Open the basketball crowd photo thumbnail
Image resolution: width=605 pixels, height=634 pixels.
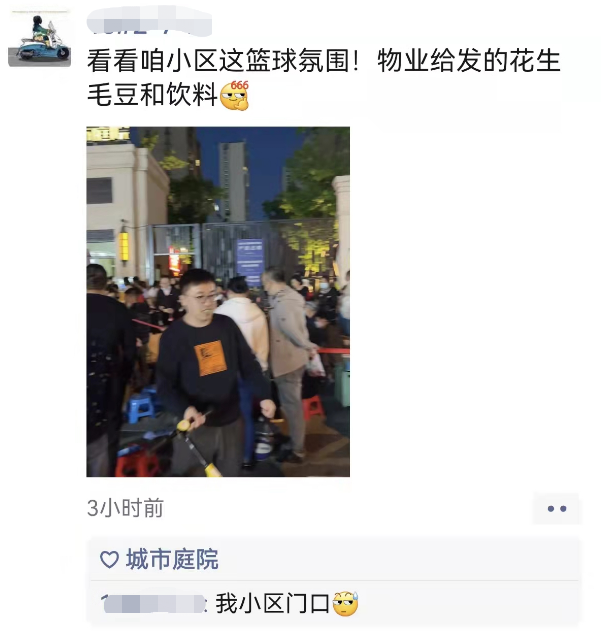[218, 302]
